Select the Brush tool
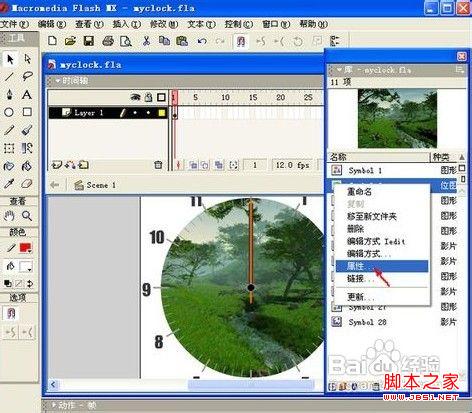The image size is (472, 413). [x=27, y=130]
